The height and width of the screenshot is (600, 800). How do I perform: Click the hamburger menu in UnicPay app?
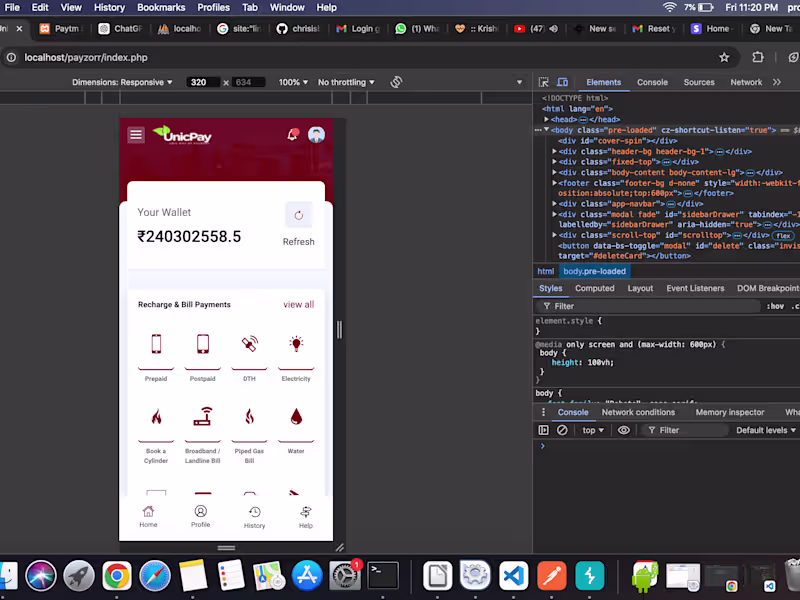coord(138,133)
